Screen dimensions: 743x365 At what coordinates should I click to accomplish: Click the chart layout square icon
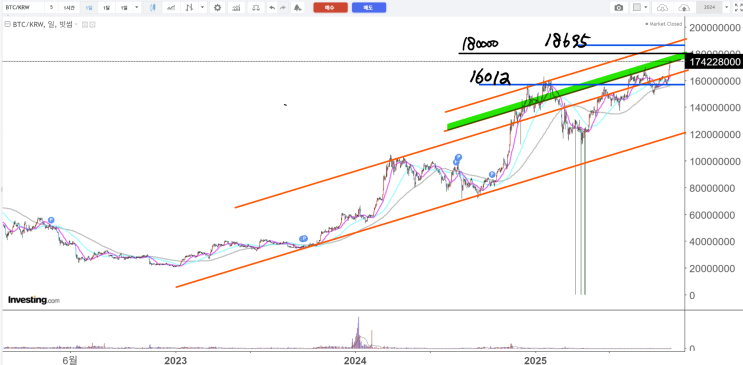pos(637,8)
